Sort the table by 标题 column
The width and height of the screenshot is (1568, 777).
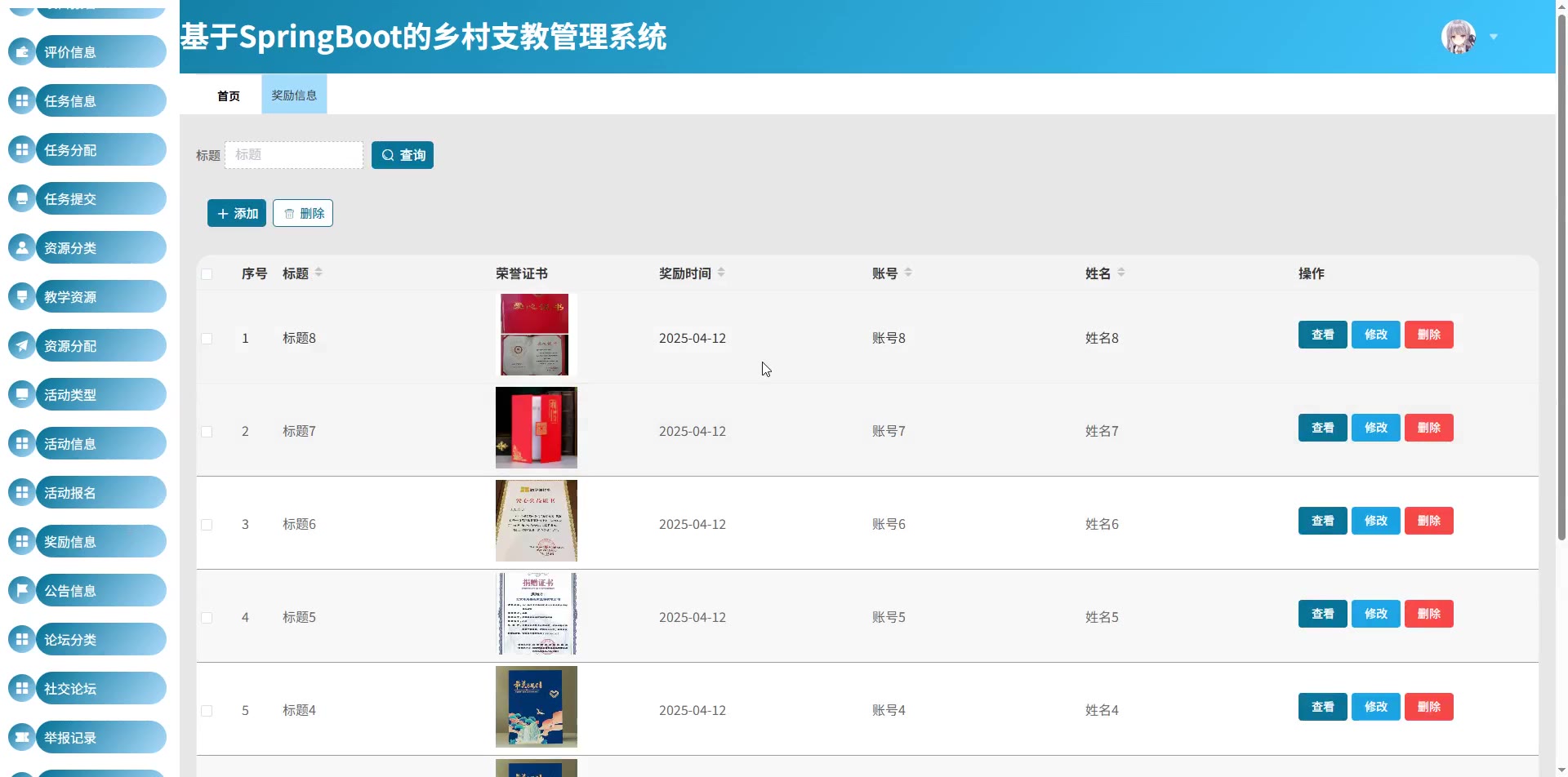pos(318,273)
